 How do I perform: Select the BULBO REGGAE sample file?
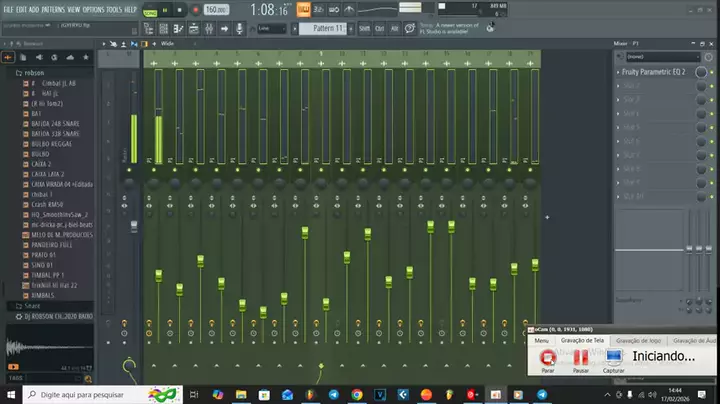point(51,146)
